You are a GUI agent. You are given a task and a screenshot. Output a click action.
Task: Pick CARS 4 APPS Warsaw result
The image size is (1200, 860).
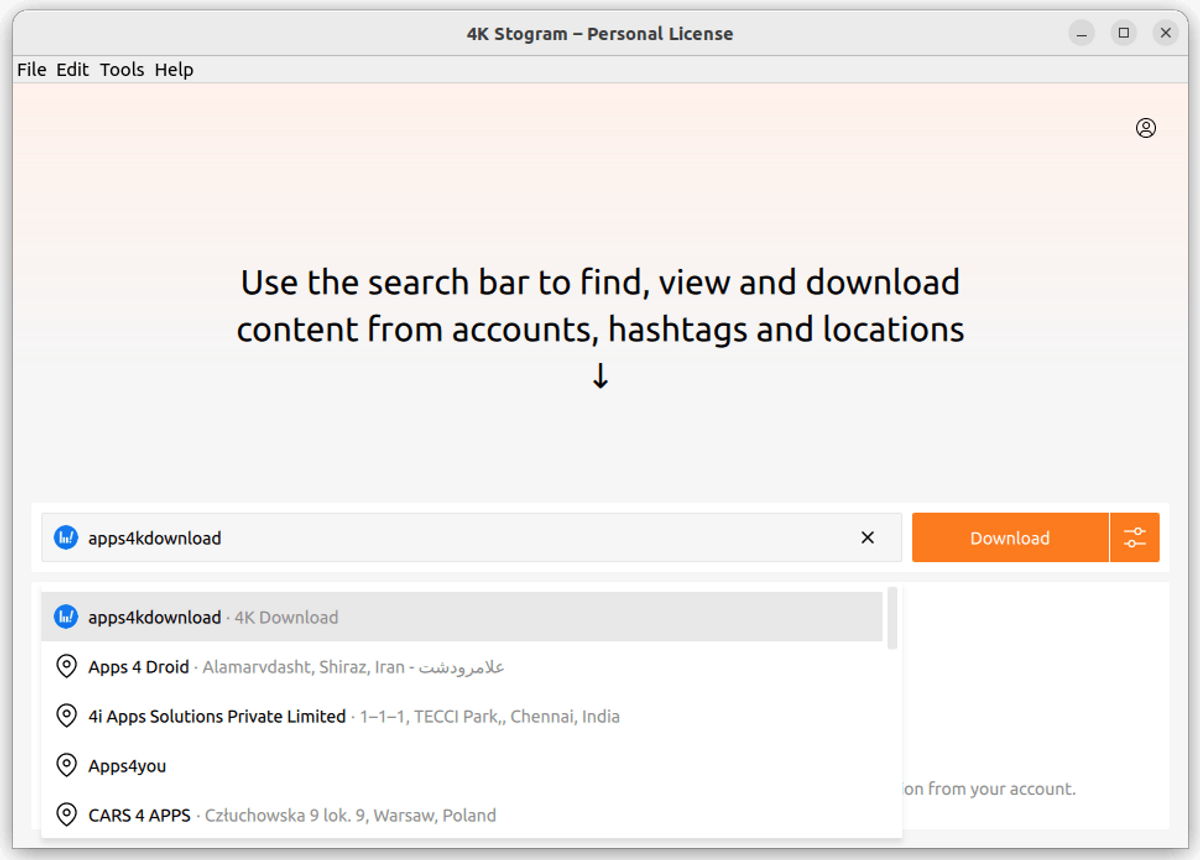pyautogui.click(x=139, y=815)
